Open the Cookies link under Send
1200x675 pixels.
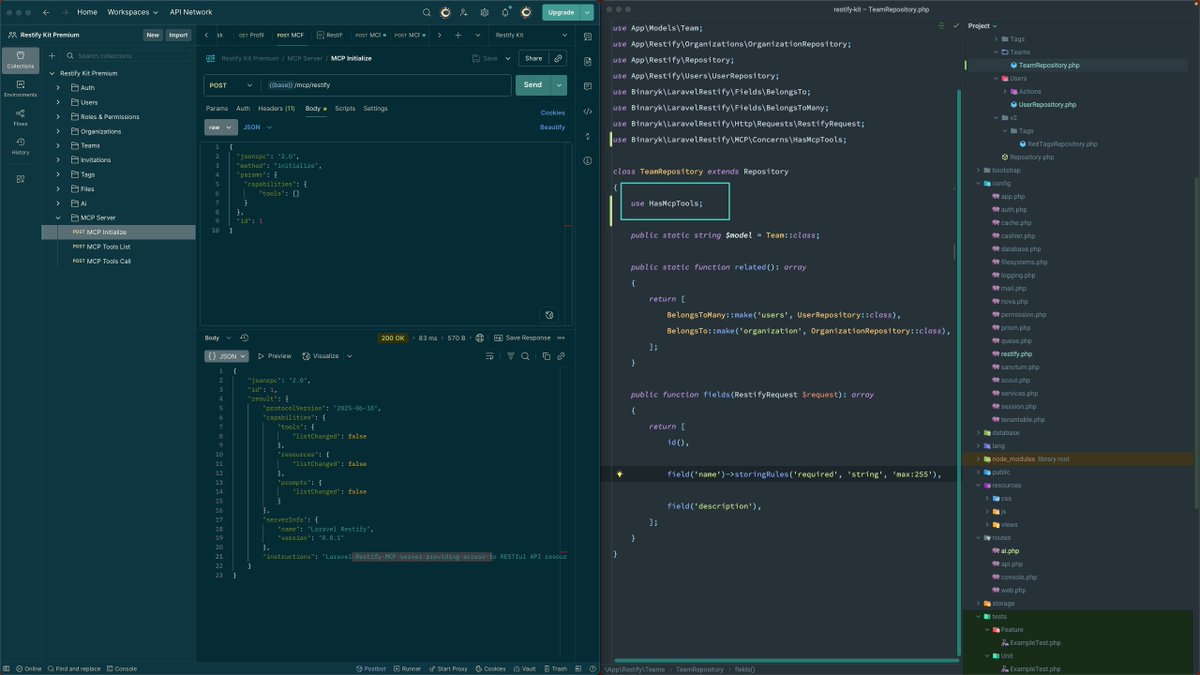click(553, 112)
